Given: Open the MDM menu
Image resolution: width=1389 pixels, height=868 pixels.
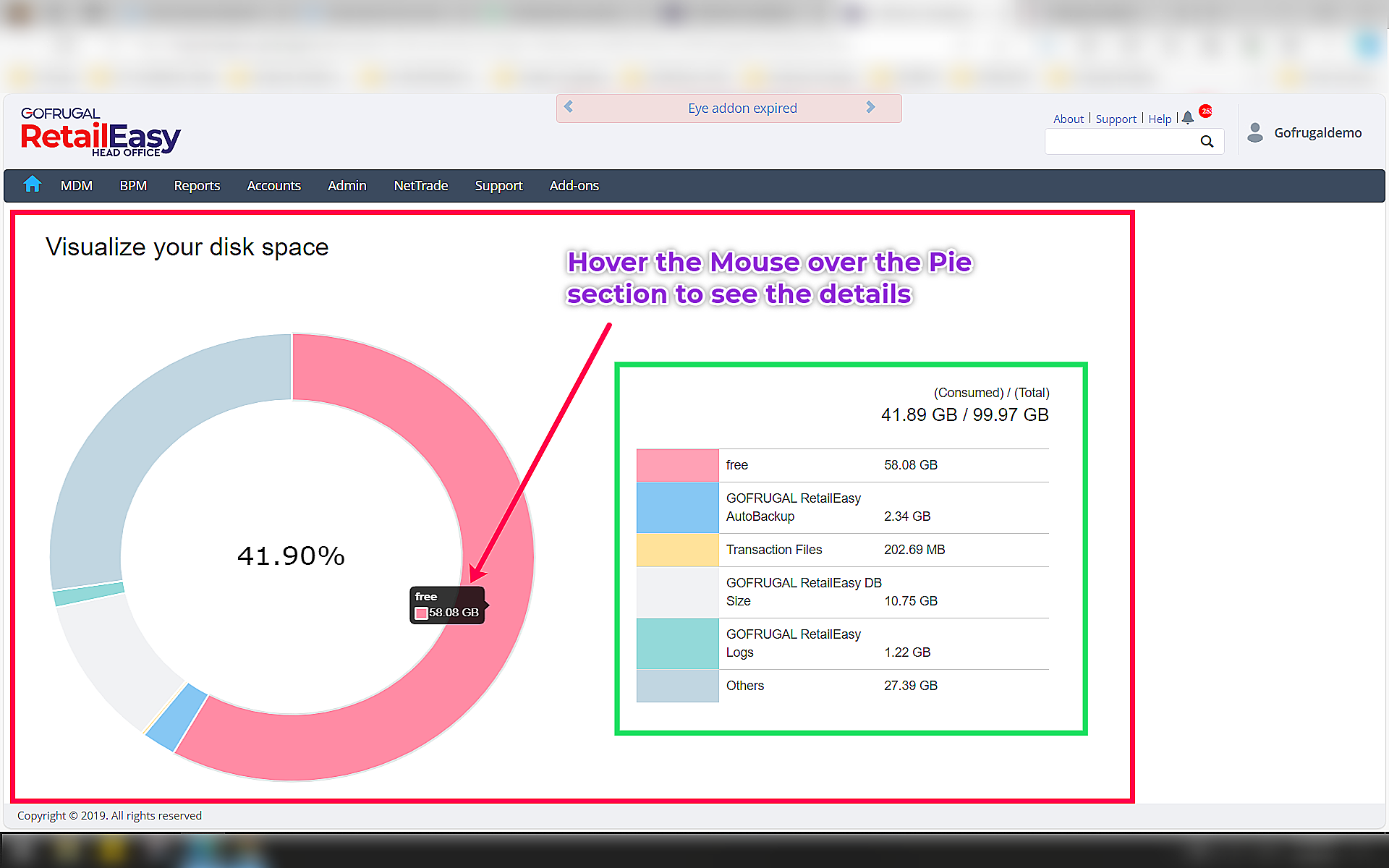Looking at the screenshot, I should (76, 186).
